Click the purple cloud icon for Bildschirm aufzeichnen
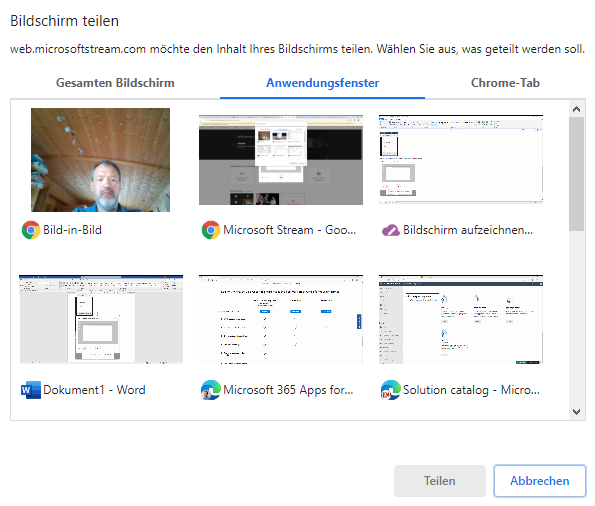This screenshot has width=595, height=506. coord(390,230)
